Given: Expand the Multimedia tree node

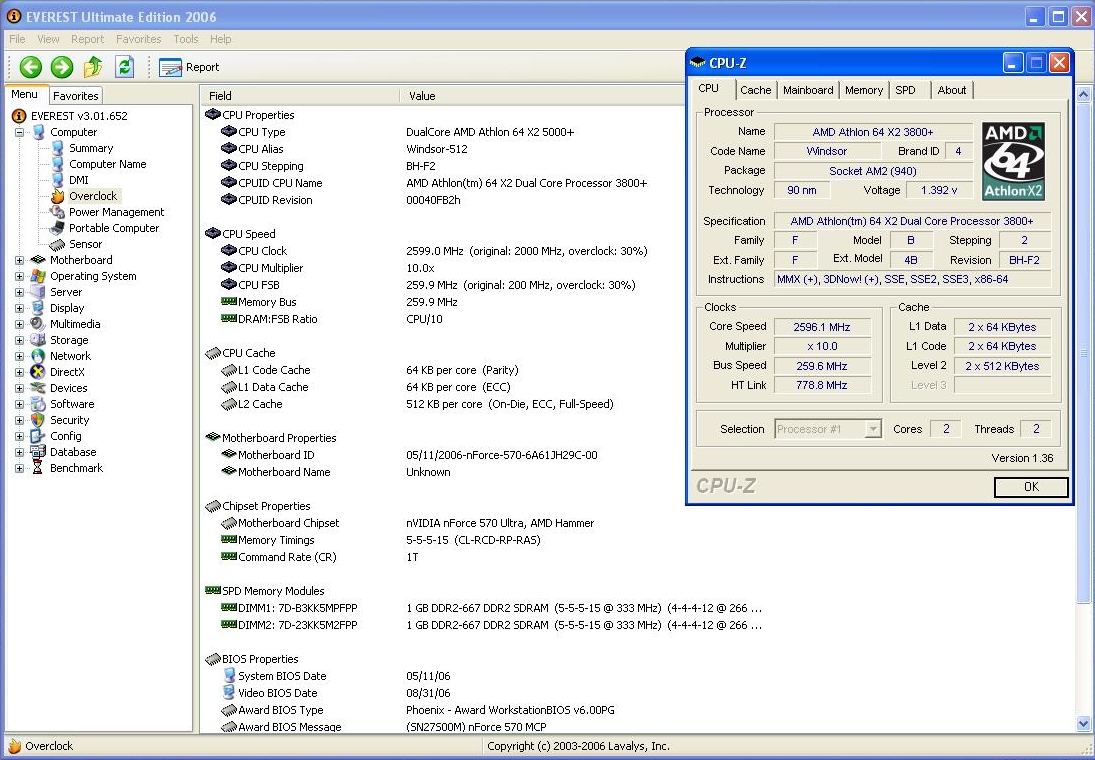Looking at the screenshot, I should click(x=20, y=324).
